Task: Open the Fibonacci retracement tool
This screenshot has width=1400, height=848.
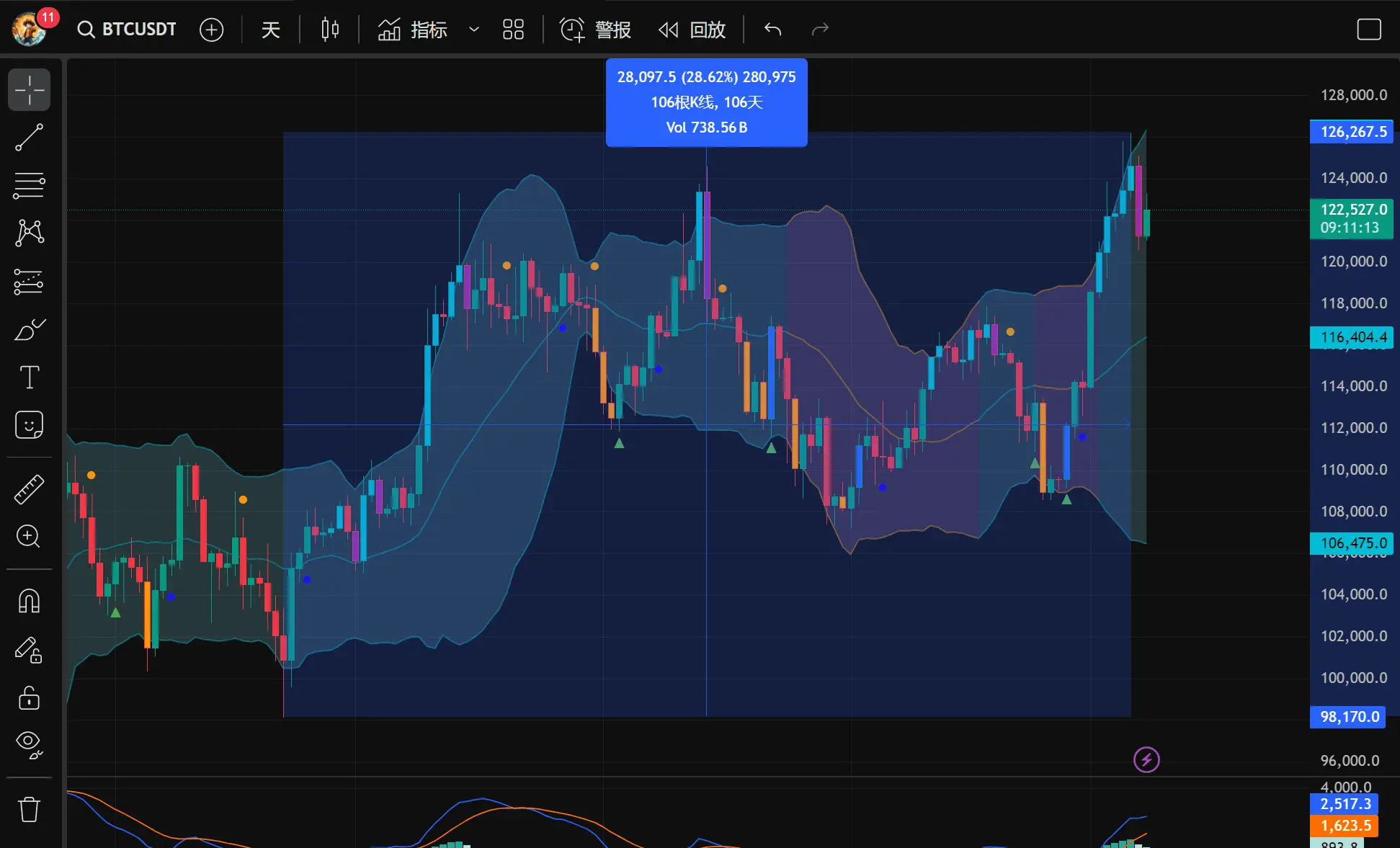Action: coord(29,185)
